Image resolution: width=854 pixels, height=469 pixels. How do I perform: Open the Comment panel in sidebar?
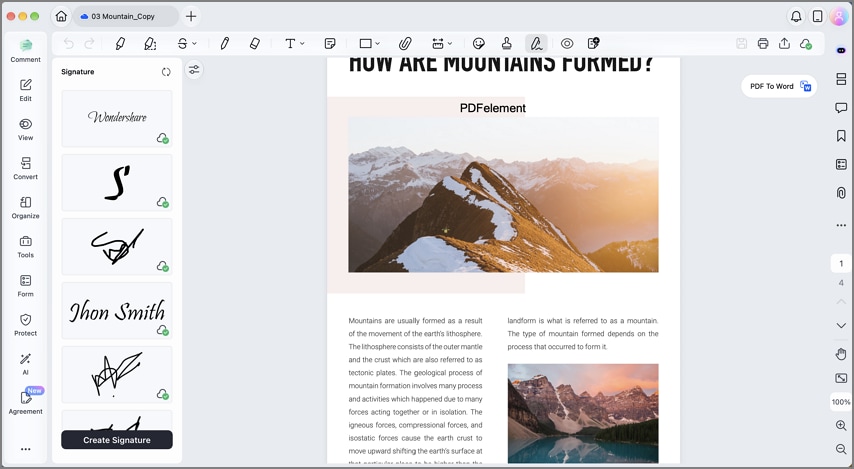point(26,51)
